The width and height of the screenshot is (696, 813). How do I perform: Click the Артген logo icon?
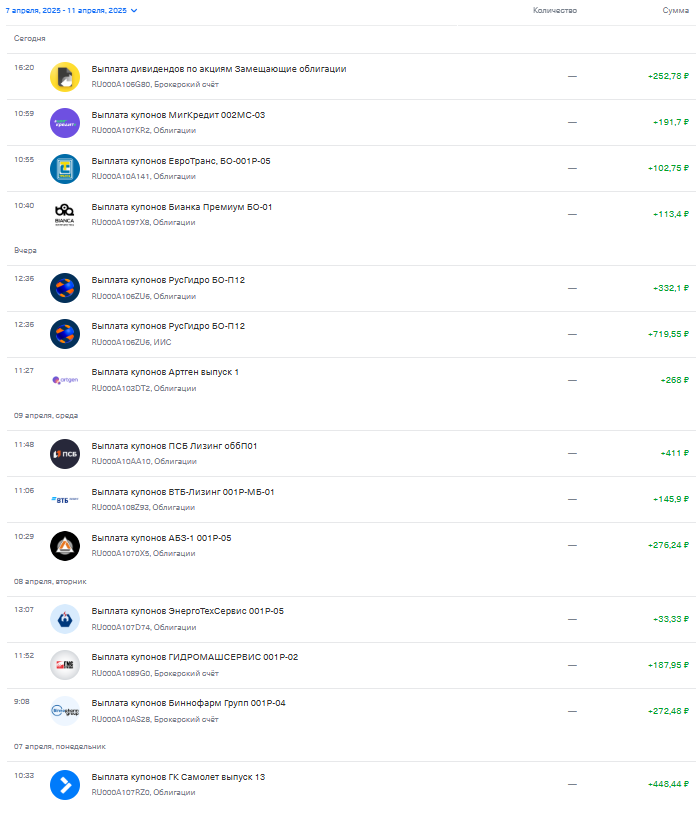(x=65, y=380)
